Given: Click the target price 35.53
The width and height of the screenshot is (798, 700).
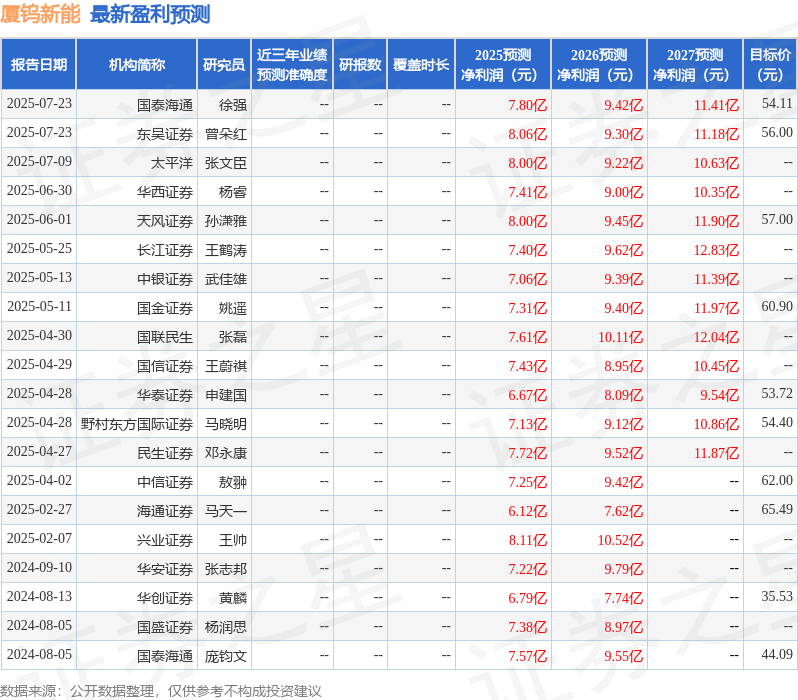Looking at the screenshot, I should click(777, 597).
